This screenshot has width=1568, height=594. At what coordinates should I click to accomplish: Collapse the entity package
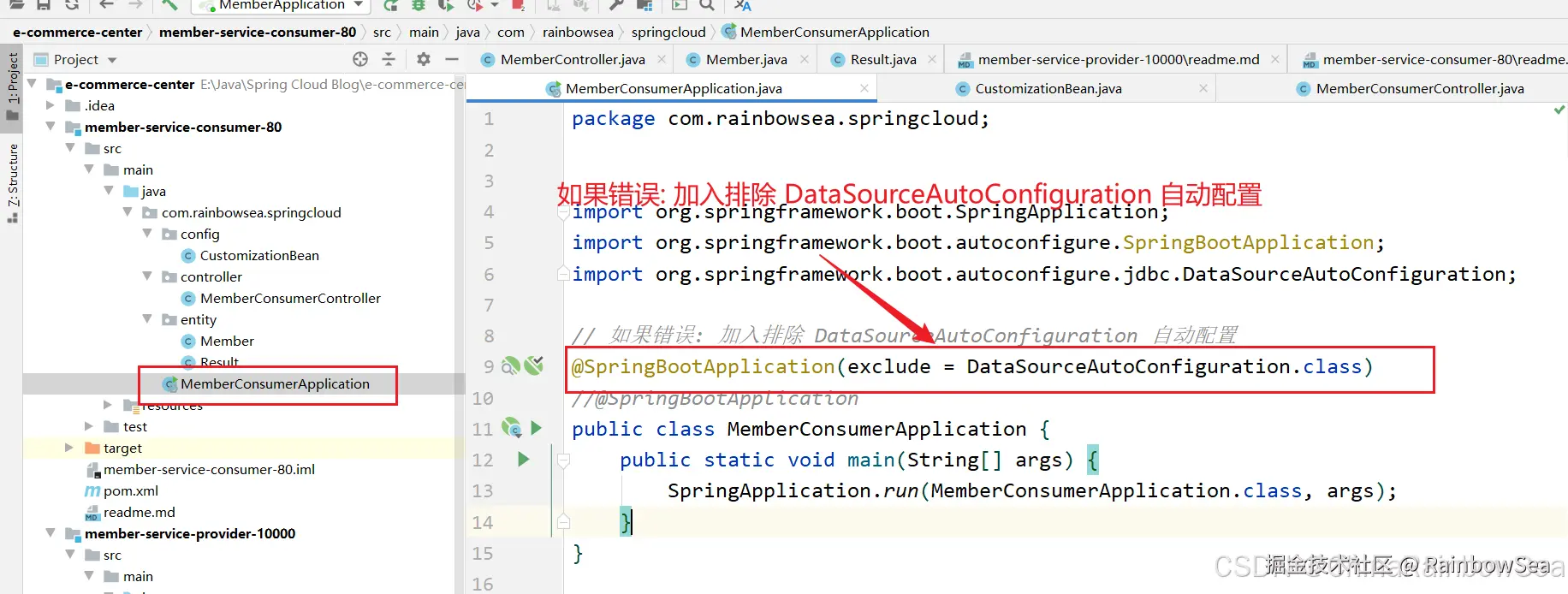click(147, 319)
